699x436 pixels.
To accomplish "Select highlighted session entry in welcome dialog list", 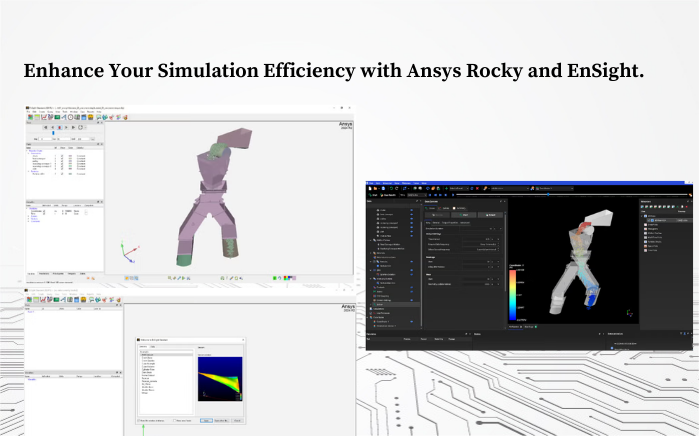I will pyautogui.click(x=166, y=355).
